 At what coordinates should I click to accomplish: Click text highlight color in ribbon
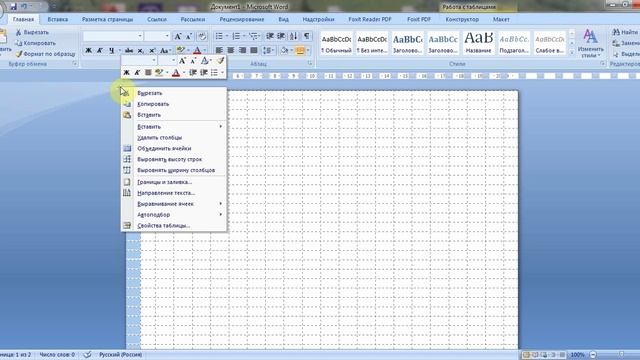(x=181, y=51)
